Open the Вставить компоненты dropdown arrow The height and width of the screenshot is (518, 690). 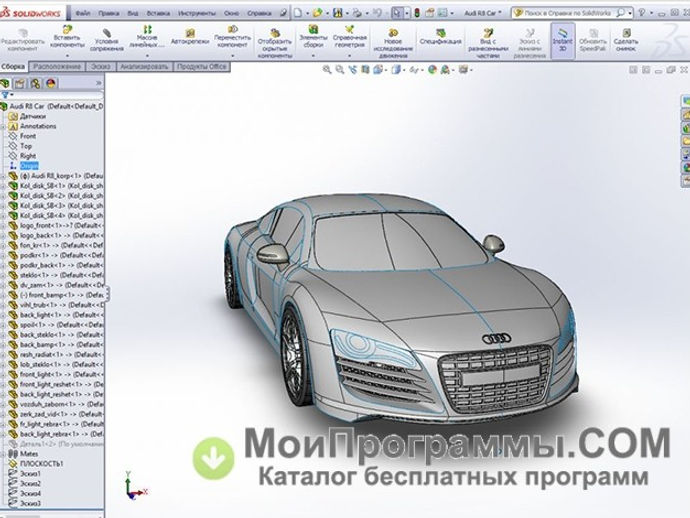pos(67,56)
